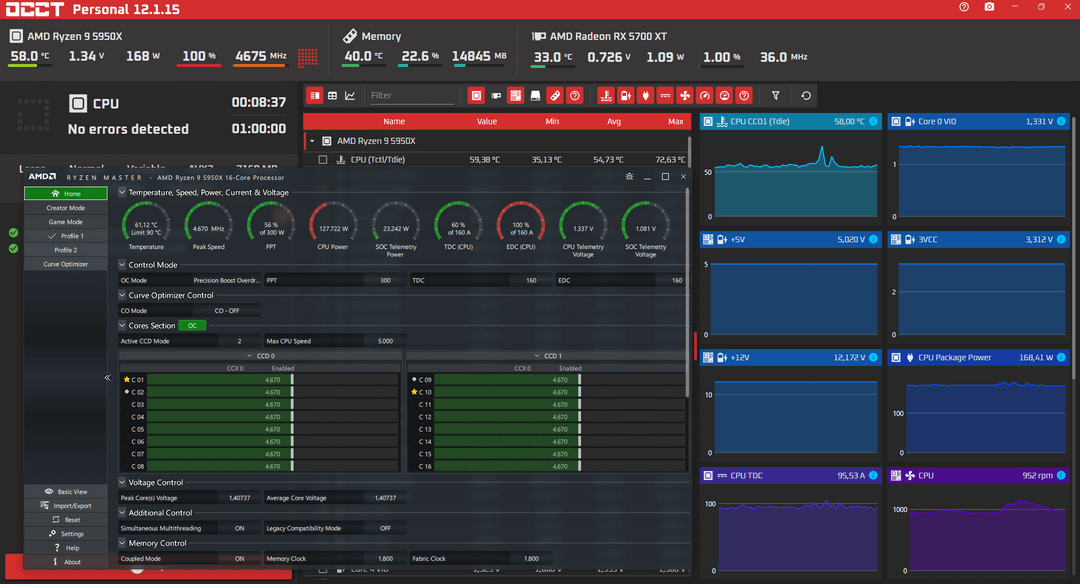This screenshot has width=1080, height=584.
Task: Check the CPU (Tctl/Tdie) sensor checkbox
Action: (x=322, y=160)
